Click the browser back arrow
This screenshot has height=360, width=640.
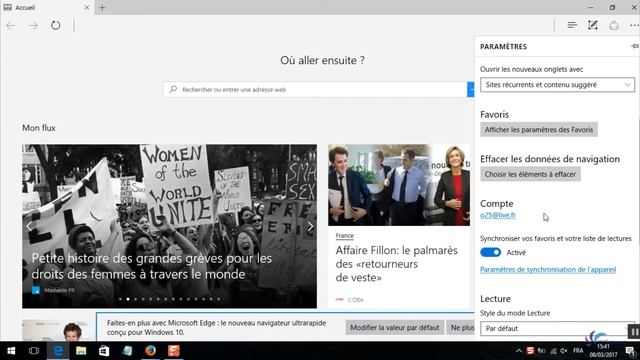[11, 26]
